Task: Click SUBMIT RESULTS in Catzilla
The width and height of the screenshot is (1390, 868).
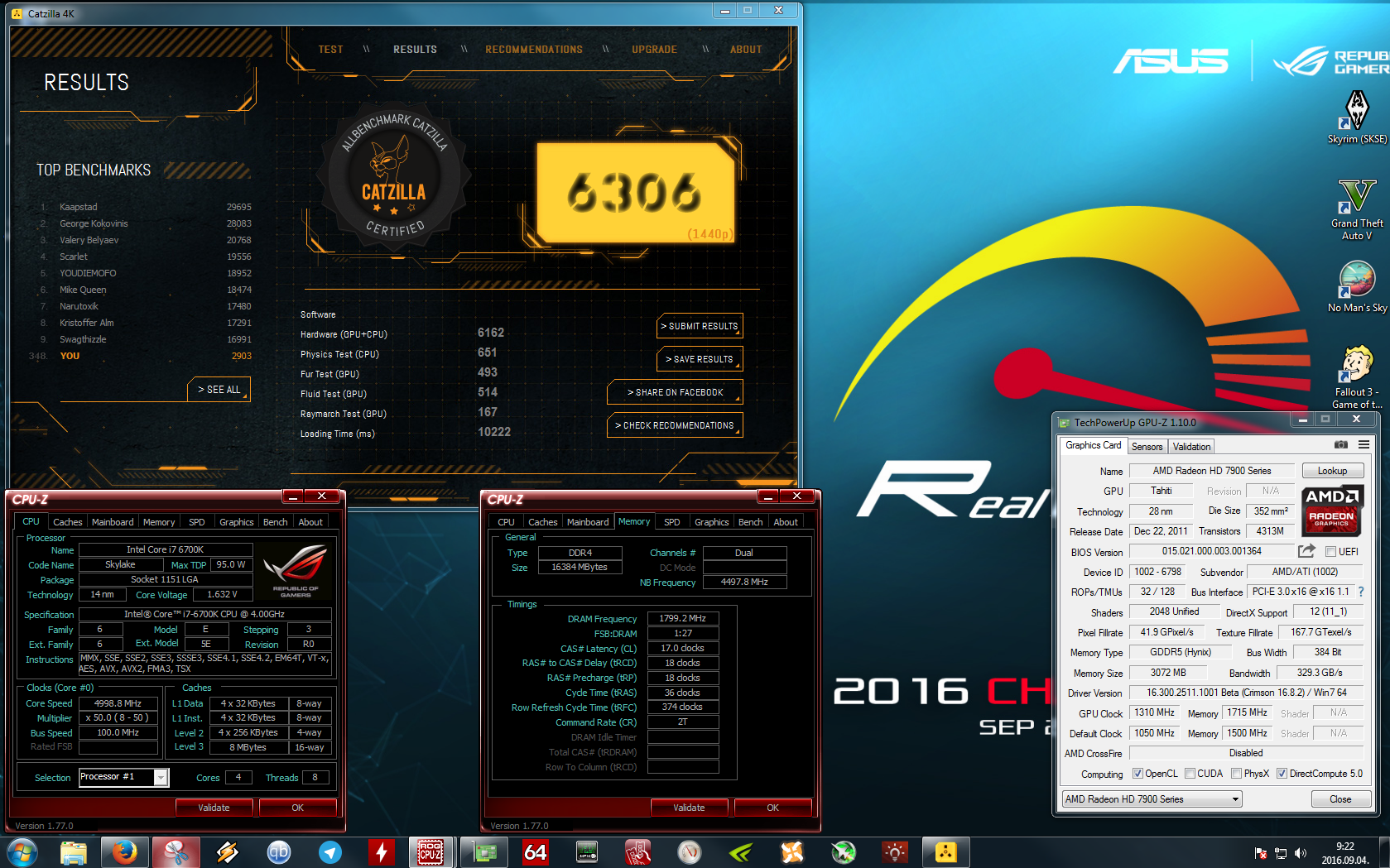Action: tap(700, 326)
